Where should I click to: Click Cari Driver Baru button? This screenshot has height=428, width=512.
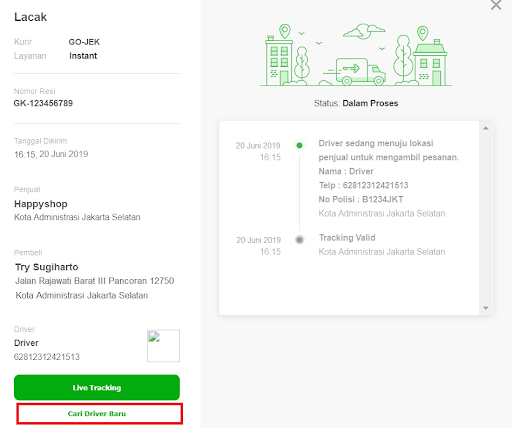coord(100,414)
